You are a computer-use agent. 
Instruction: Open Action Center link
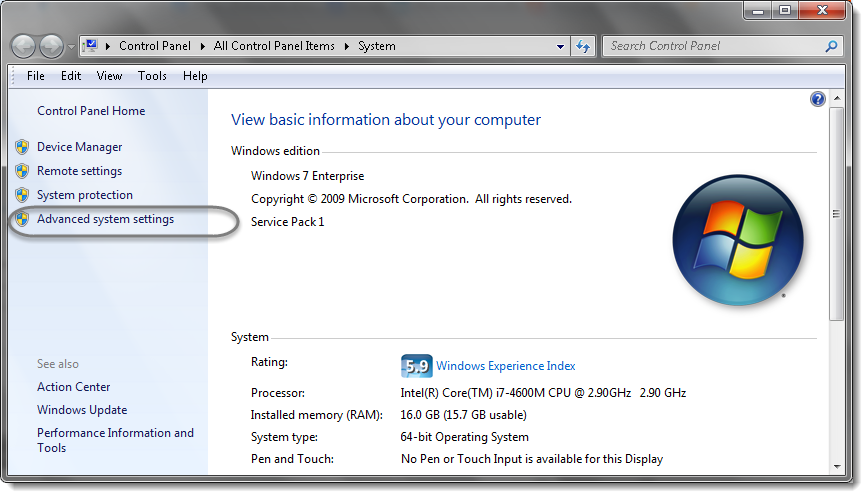[x=74, y=387]
